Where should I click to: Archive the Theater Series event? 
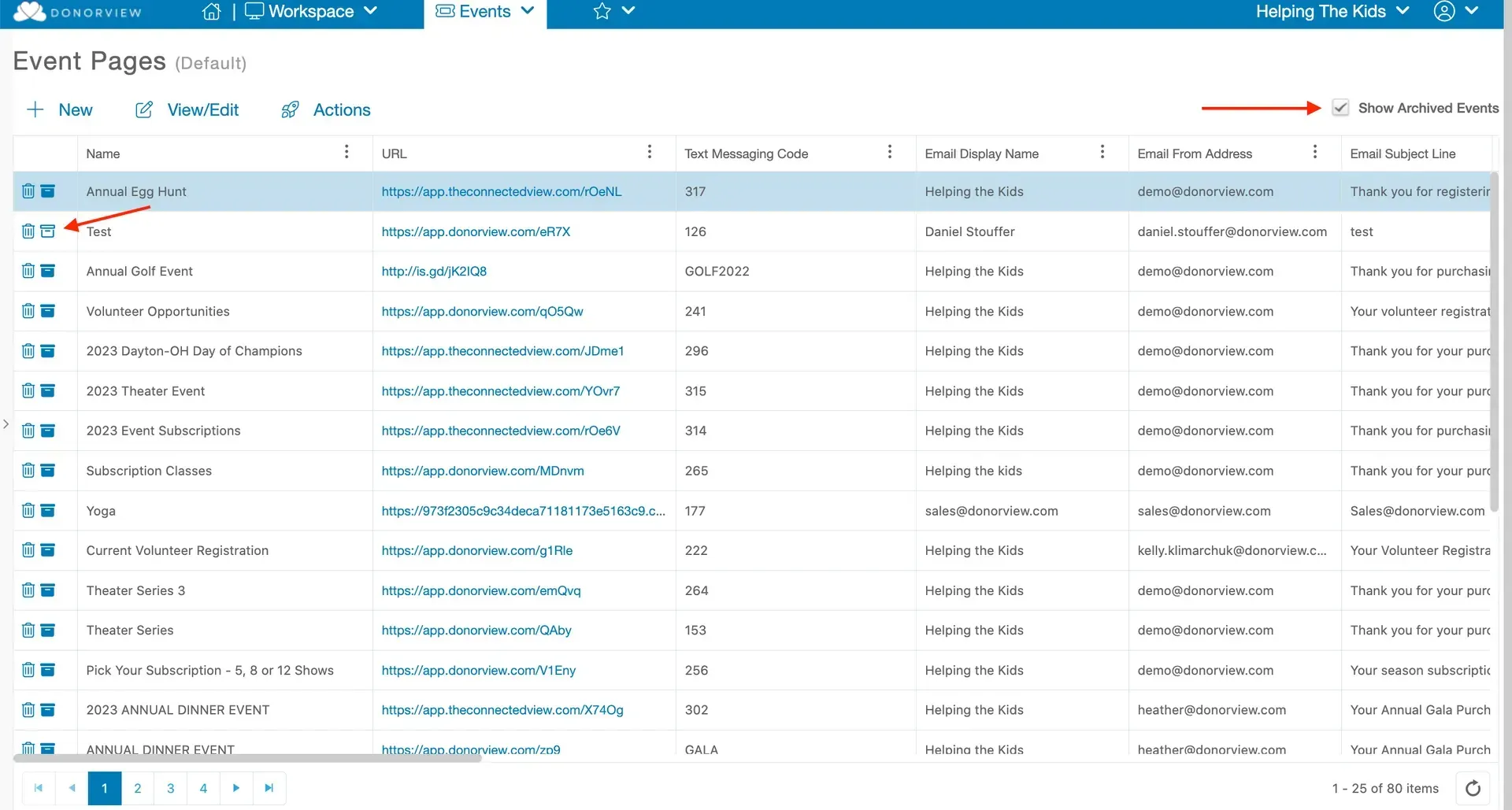point(48,630)
